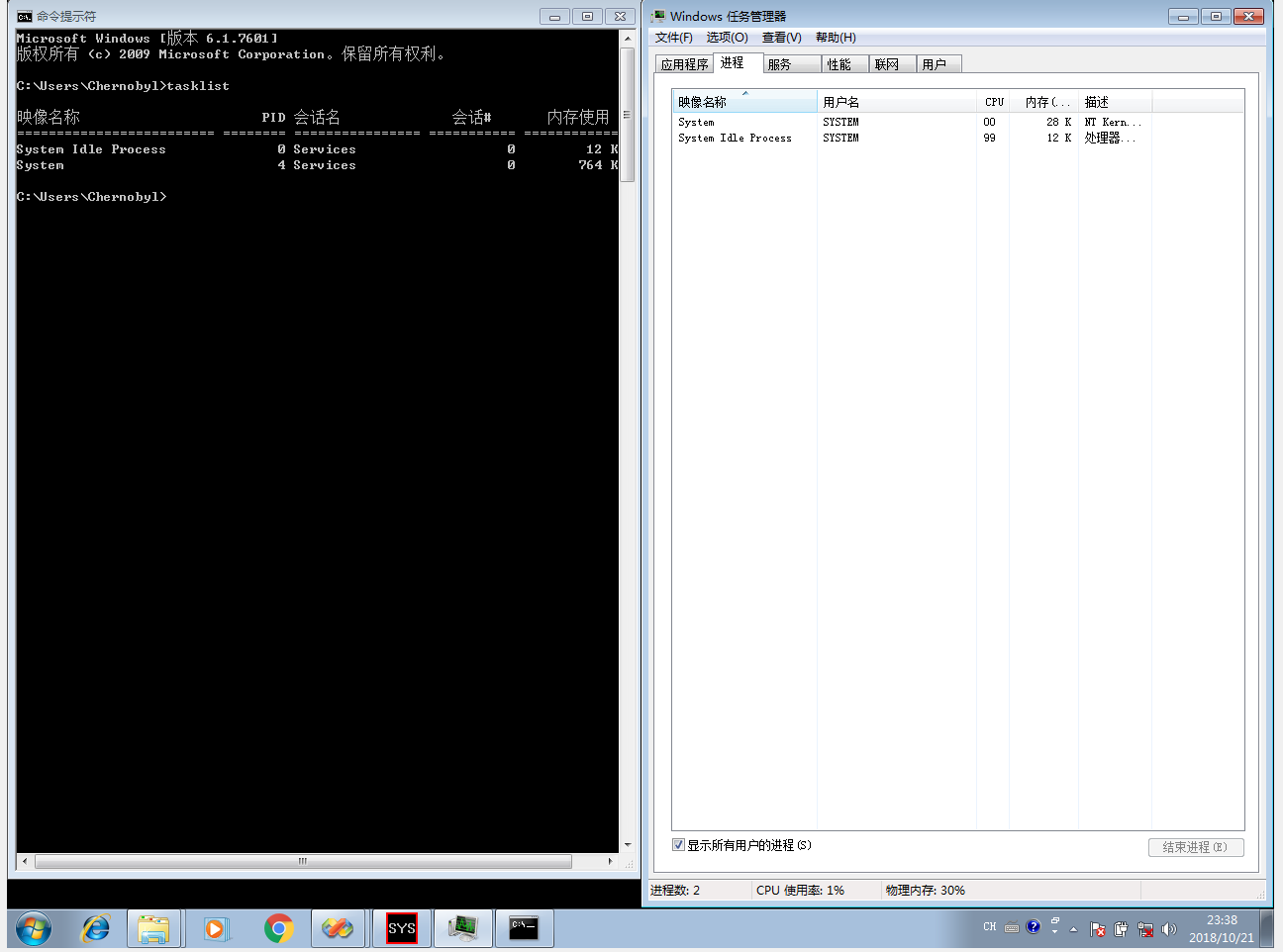Click the Command Prompt horizontal scrollbar thumb

(x=303, y=862)
